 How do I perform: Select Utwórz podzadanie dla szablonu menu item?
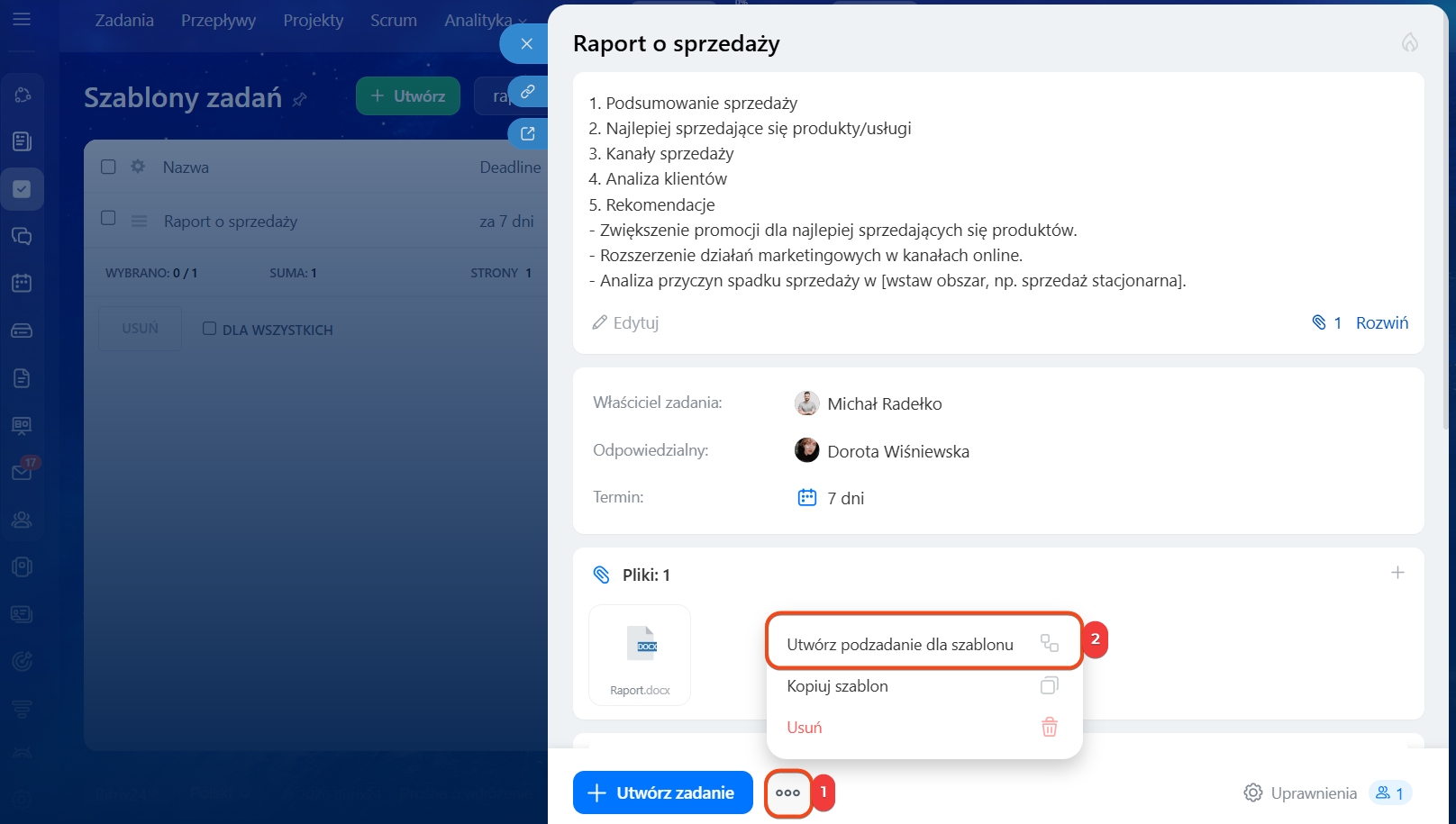924,643
